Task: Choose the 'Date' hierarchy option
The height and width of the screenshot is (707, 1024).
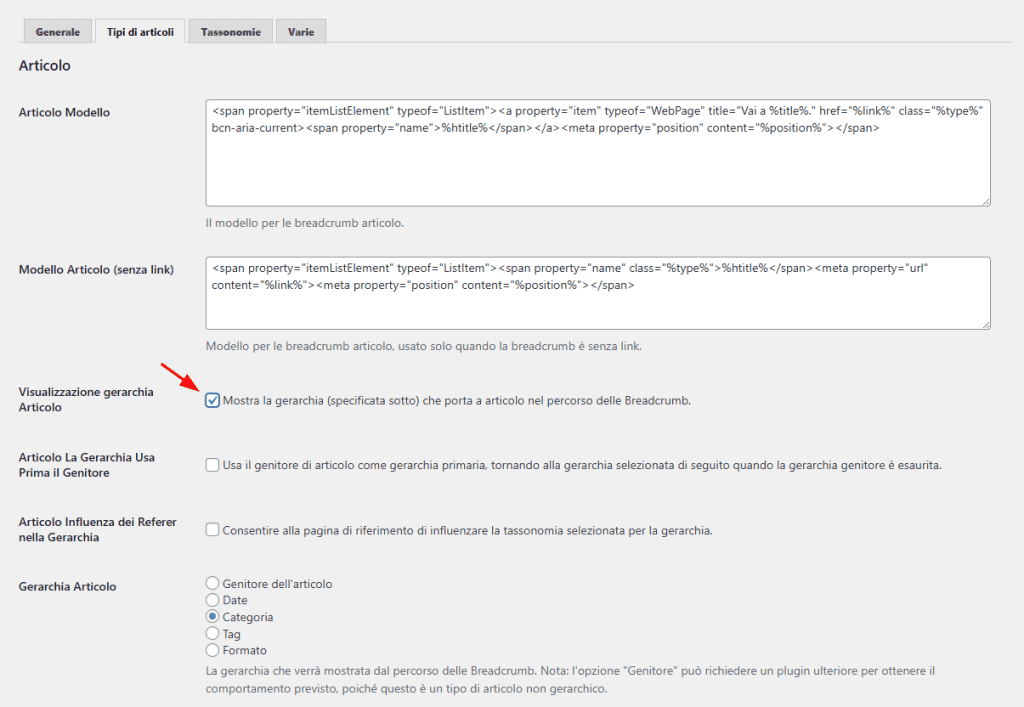Action: [212, 601]
